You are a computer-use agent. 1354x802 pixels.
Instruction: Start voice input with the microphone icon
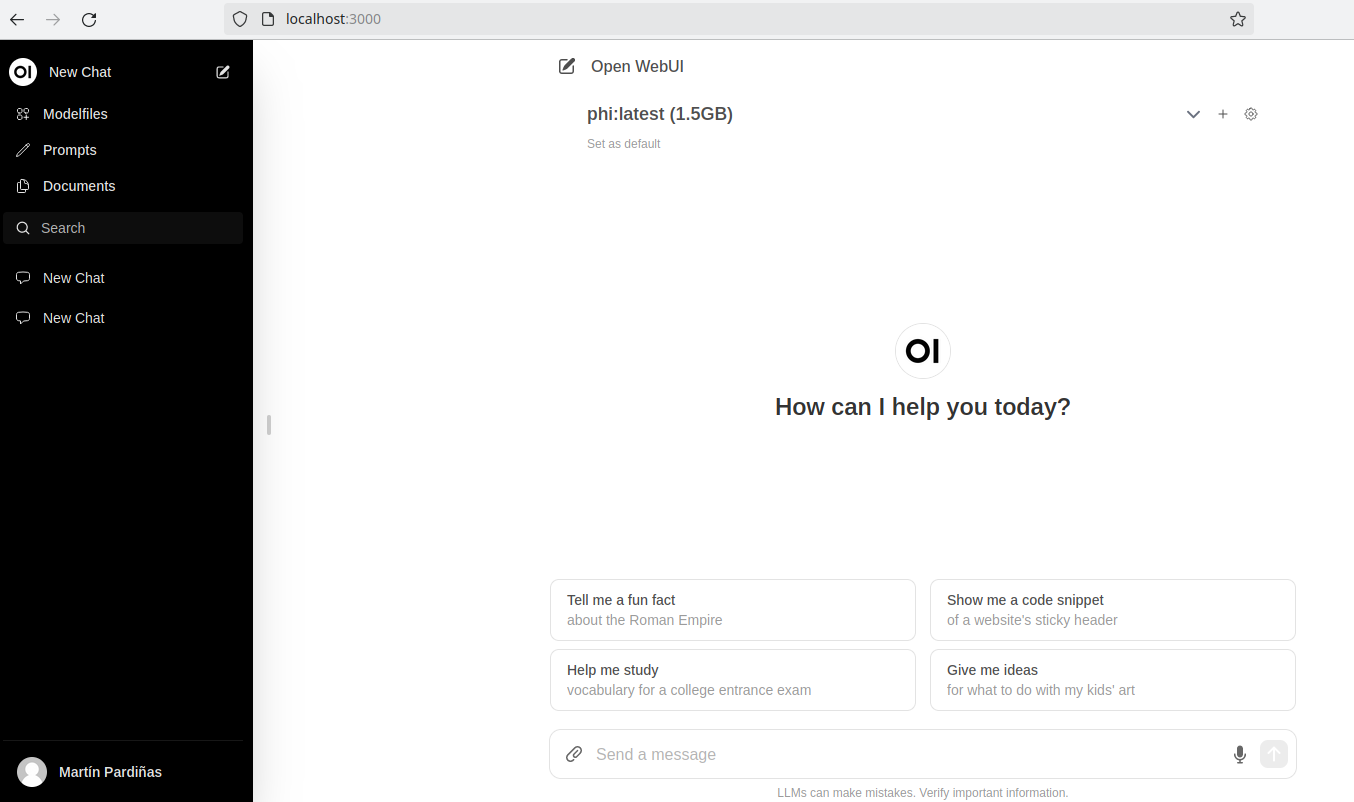click(x=1240, y=754)
